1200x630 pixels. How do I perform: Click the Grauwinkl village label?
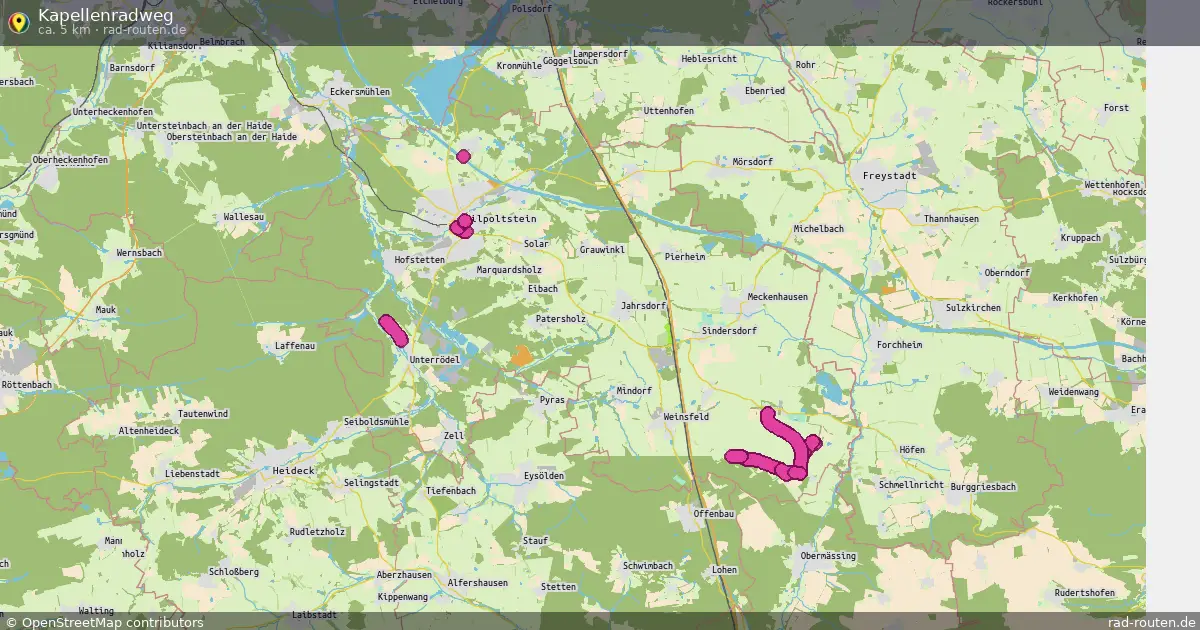coord(602,249)
